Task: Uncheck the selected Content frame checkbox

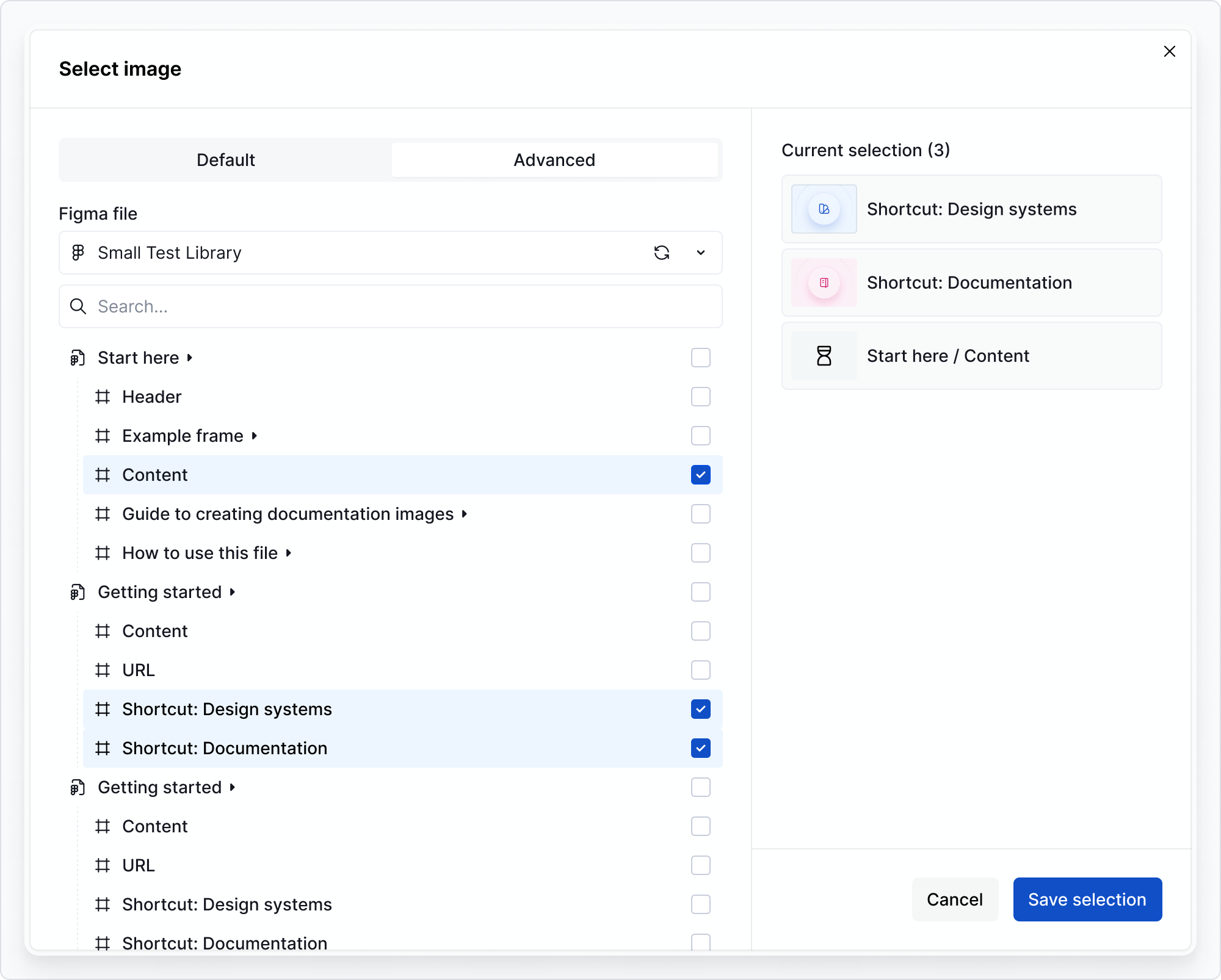Action: 700,475
